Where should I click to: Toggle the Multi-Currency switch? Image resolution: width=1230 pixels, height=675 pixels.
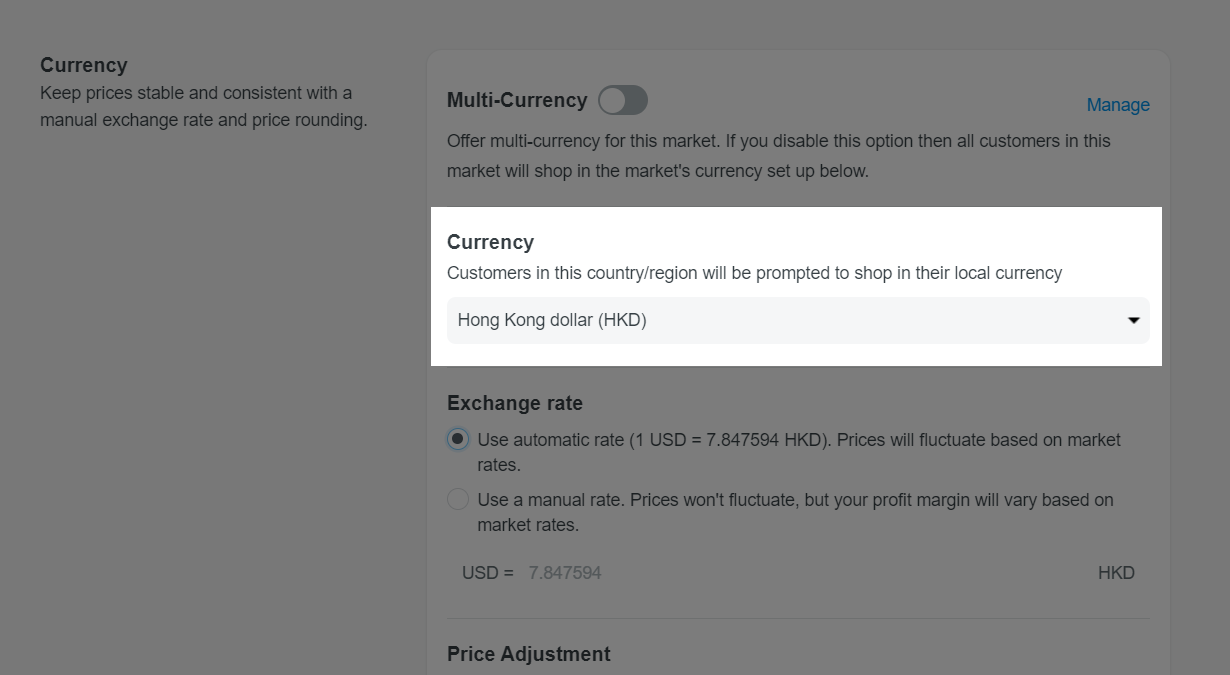(623, 100)
